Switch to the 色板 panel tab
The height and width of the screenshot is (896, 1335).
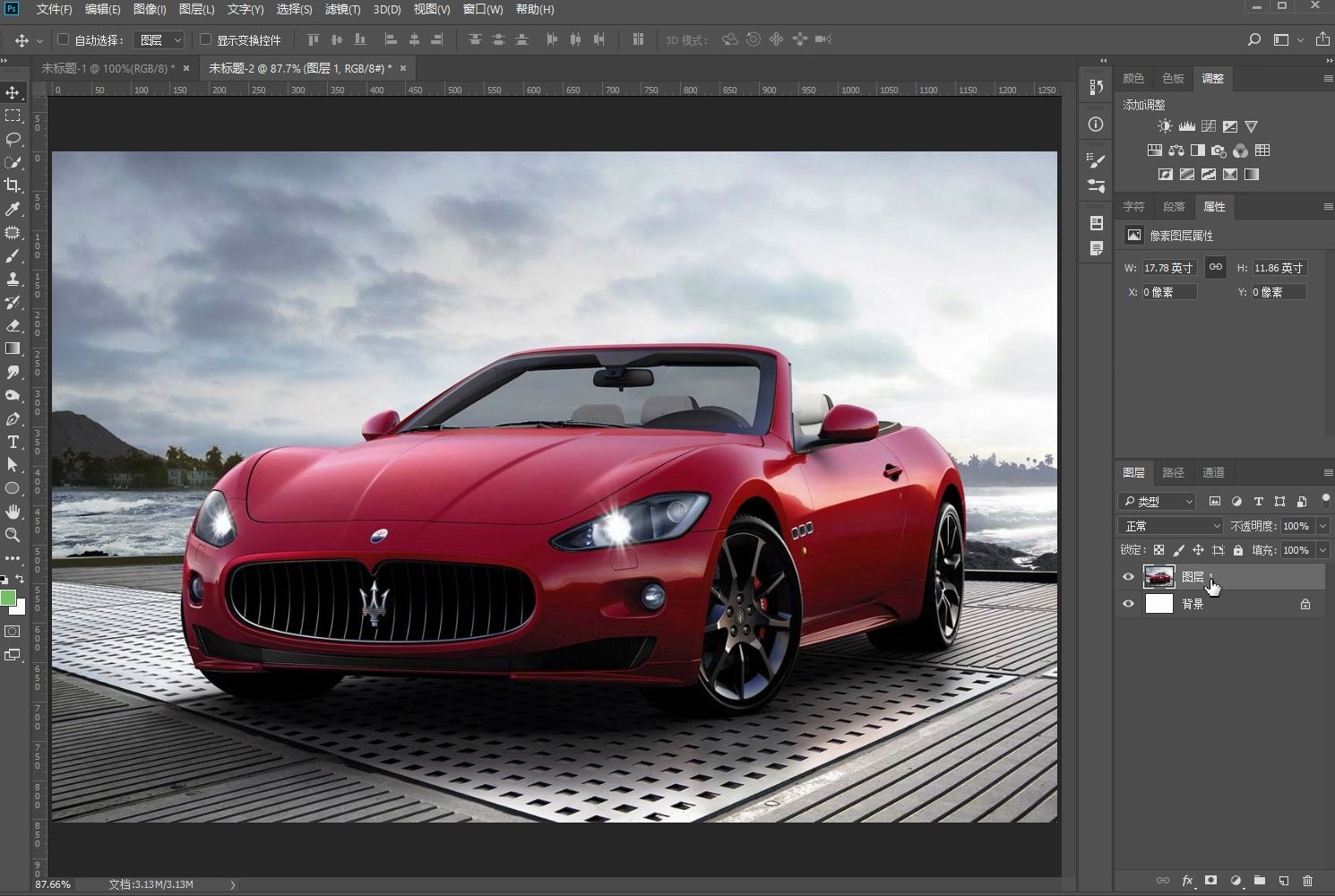point(1173,78)
